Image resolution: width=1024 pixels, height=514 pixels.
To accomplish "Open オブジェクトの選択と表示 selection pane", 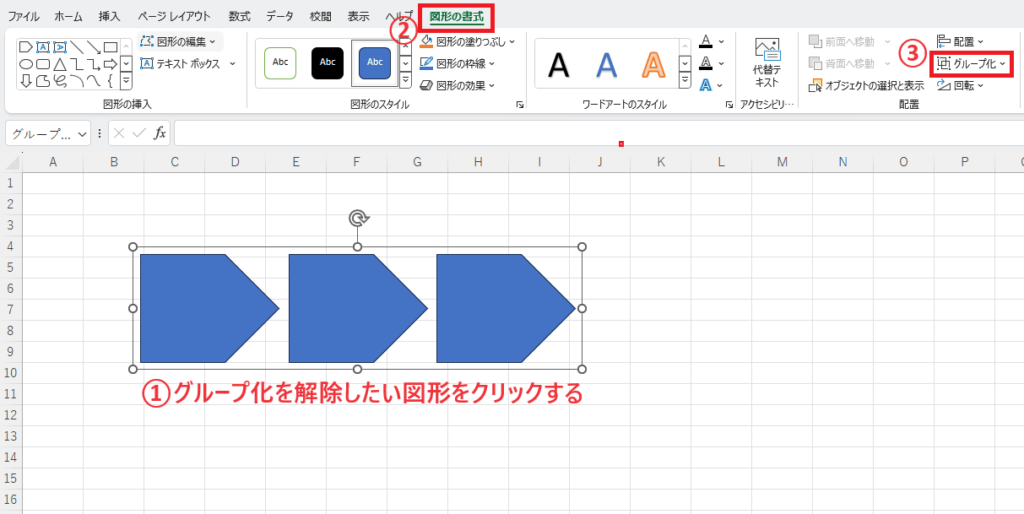I will 866,85.
